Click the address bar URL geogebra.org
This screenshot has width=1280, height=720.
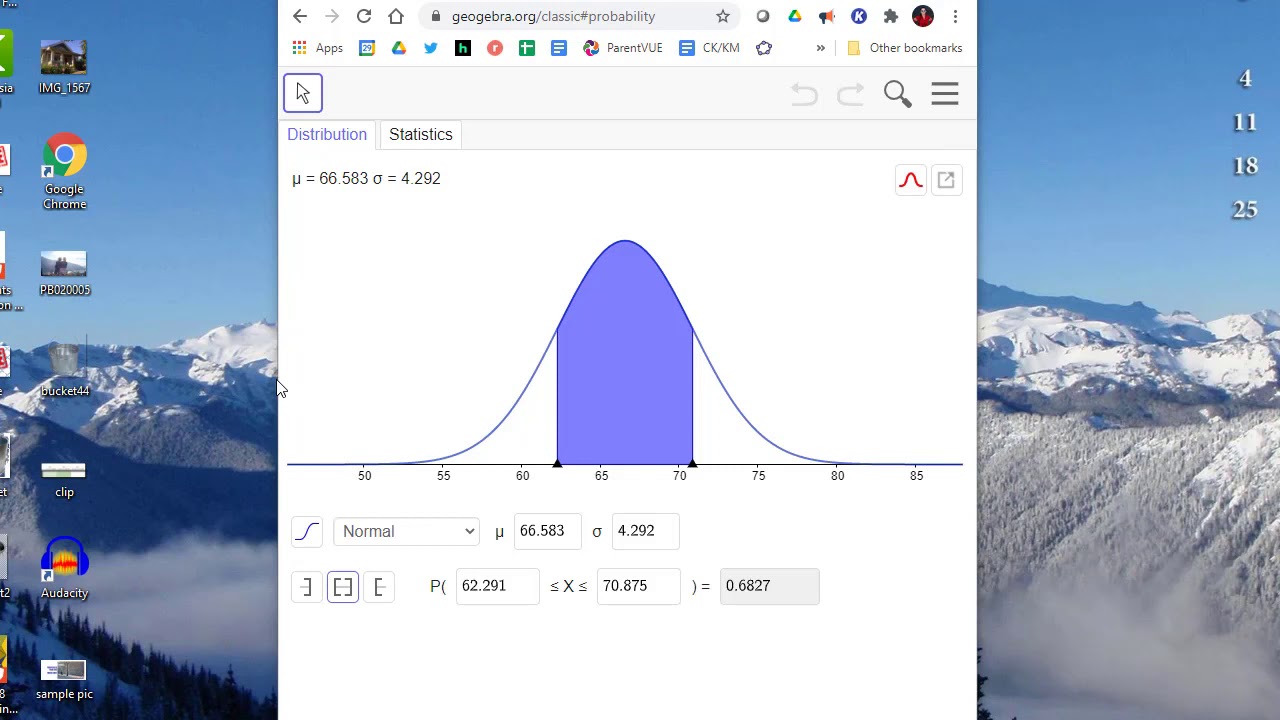(x=553, y=16)
